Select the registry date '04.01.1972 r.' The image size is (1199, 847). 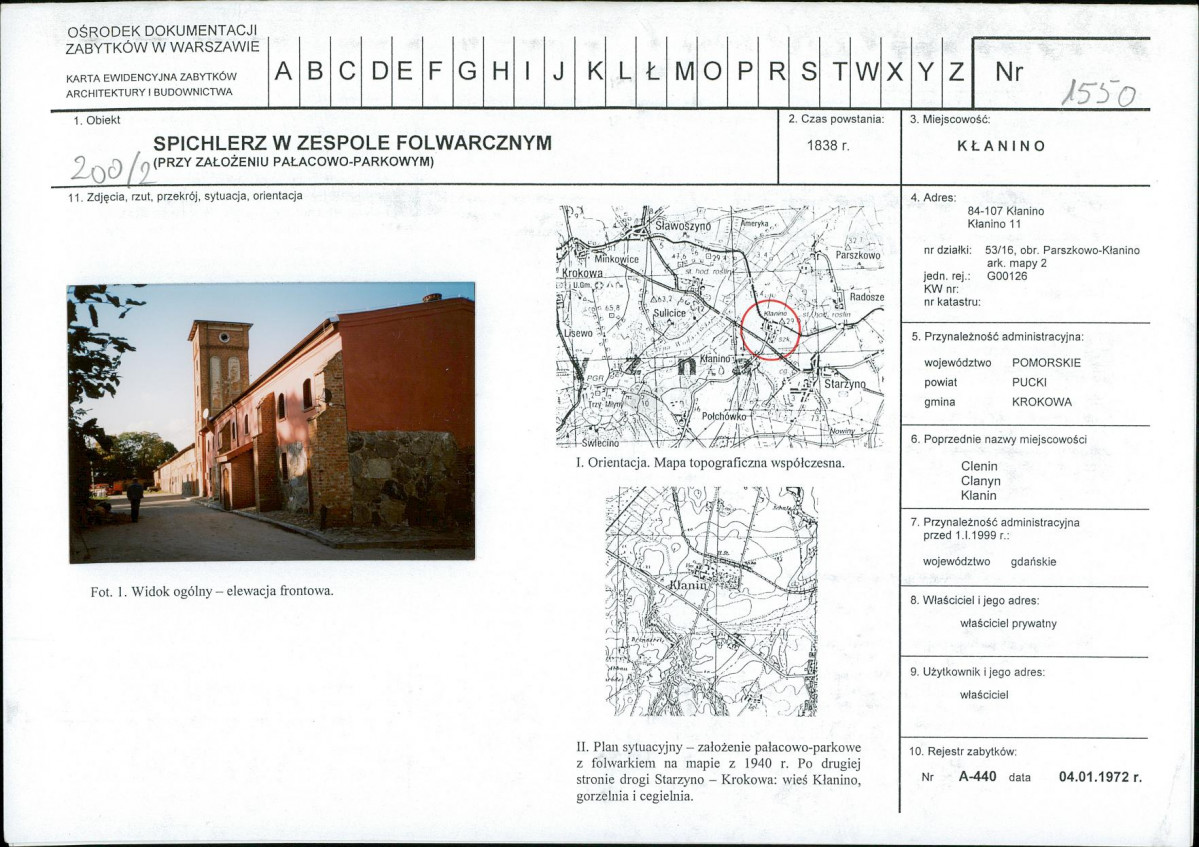(1099, 777)
